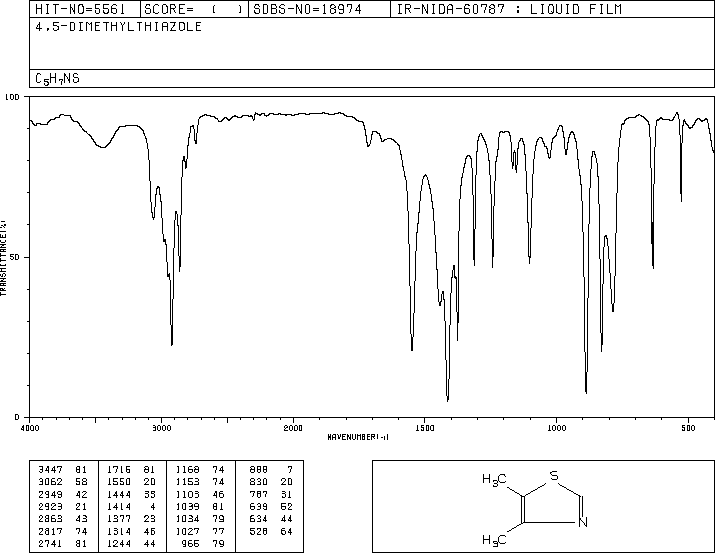Image resolution: width=715 pixels, height=553 pixels.
Task: Select the WAVENUMBER axis title
Action: 358,437
